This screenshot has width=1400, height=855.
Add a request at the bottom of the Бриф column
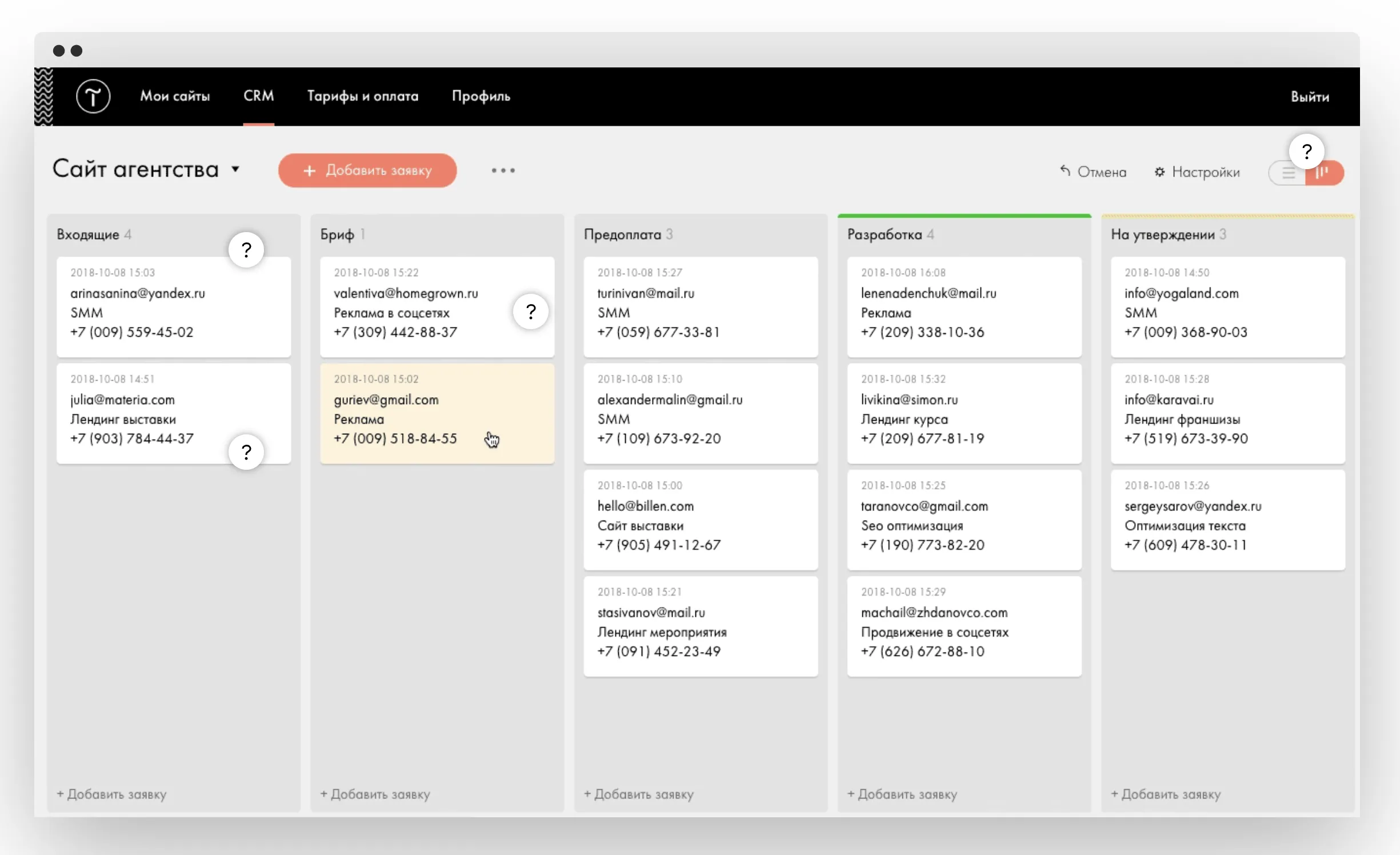pos(375,794)
